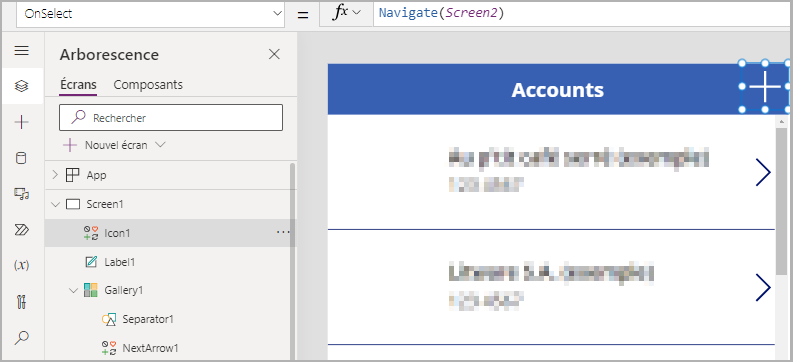The image size is (793, 363).
Task: Click the Gallery1 control icon in tree
Action: pyautogui.click(x=91, y=290)
